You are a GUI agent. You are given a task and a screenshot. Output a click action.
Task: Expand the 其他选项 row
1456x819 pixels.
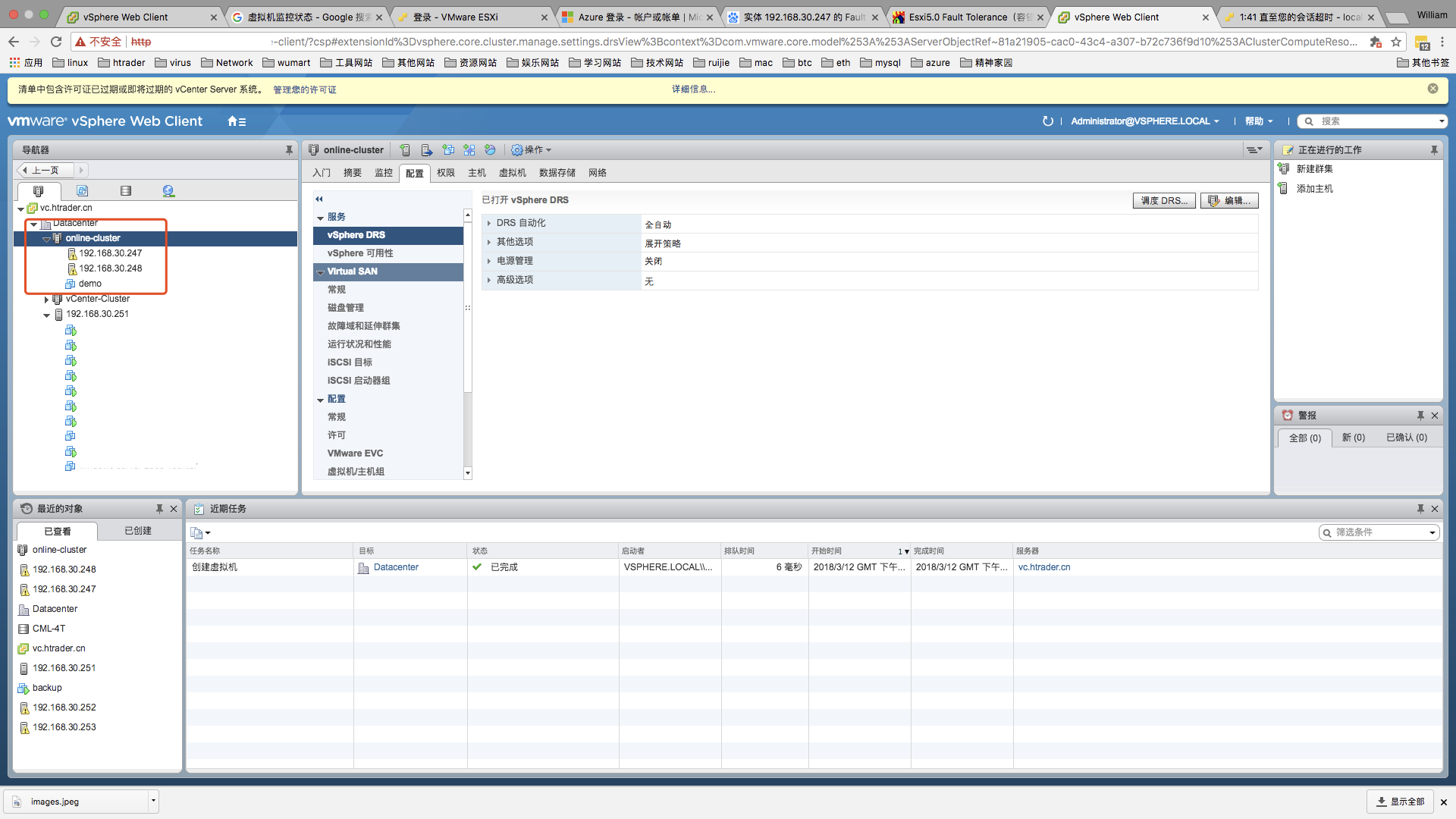489,242
